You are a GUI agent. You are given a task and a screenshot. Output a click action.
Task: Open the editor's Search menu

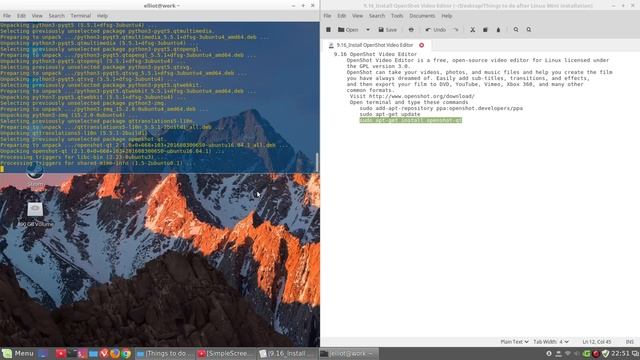[377, 16]
